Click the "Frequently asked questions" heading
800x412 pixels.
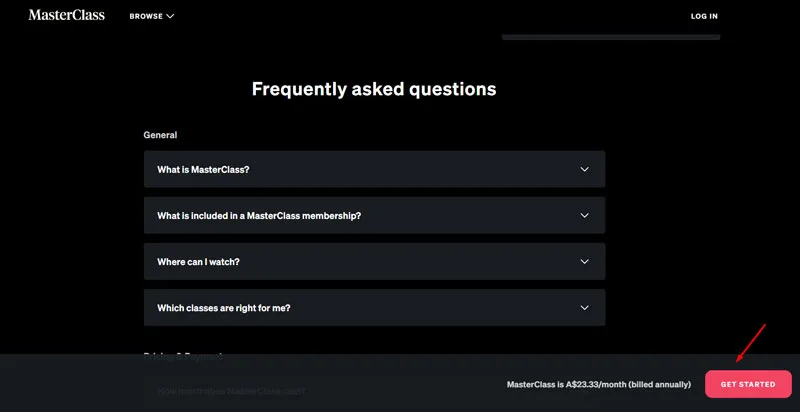point(374,89)
